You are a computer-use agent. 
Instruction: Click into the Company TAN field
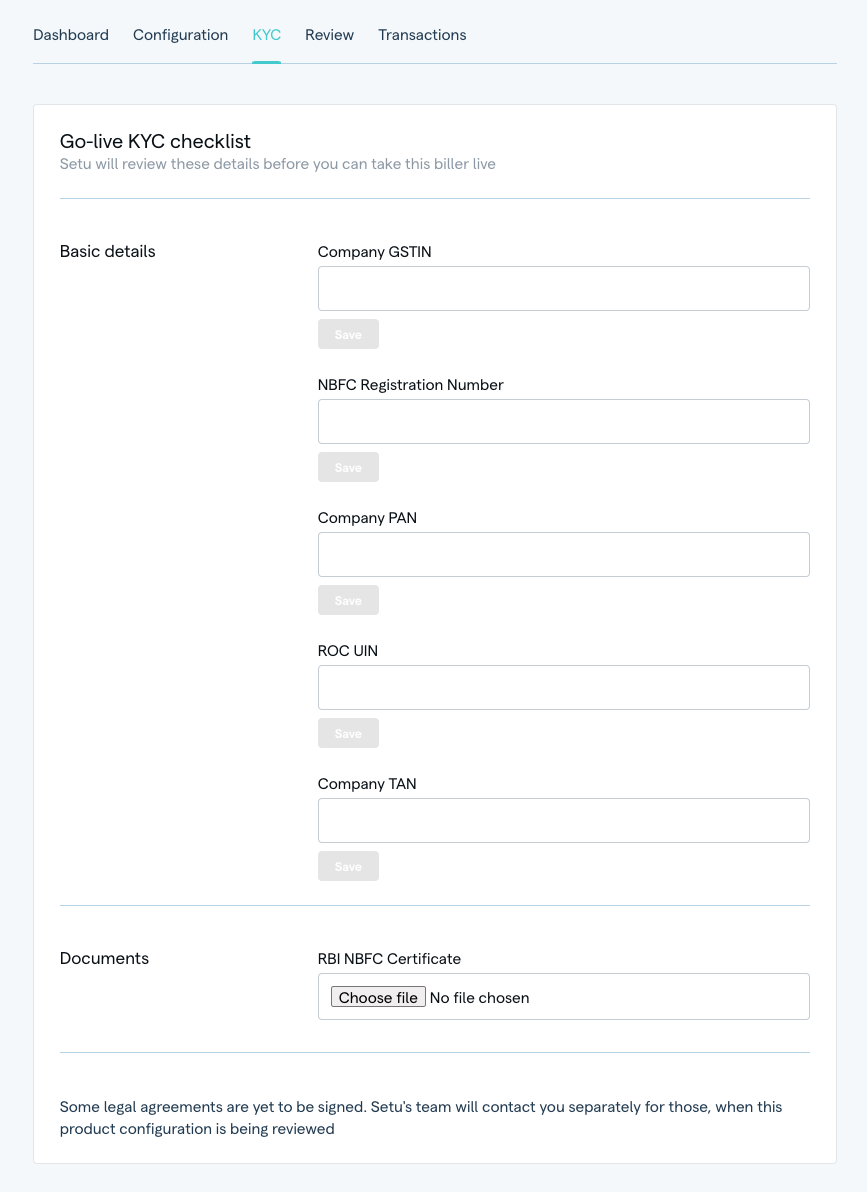click(563, 820)
